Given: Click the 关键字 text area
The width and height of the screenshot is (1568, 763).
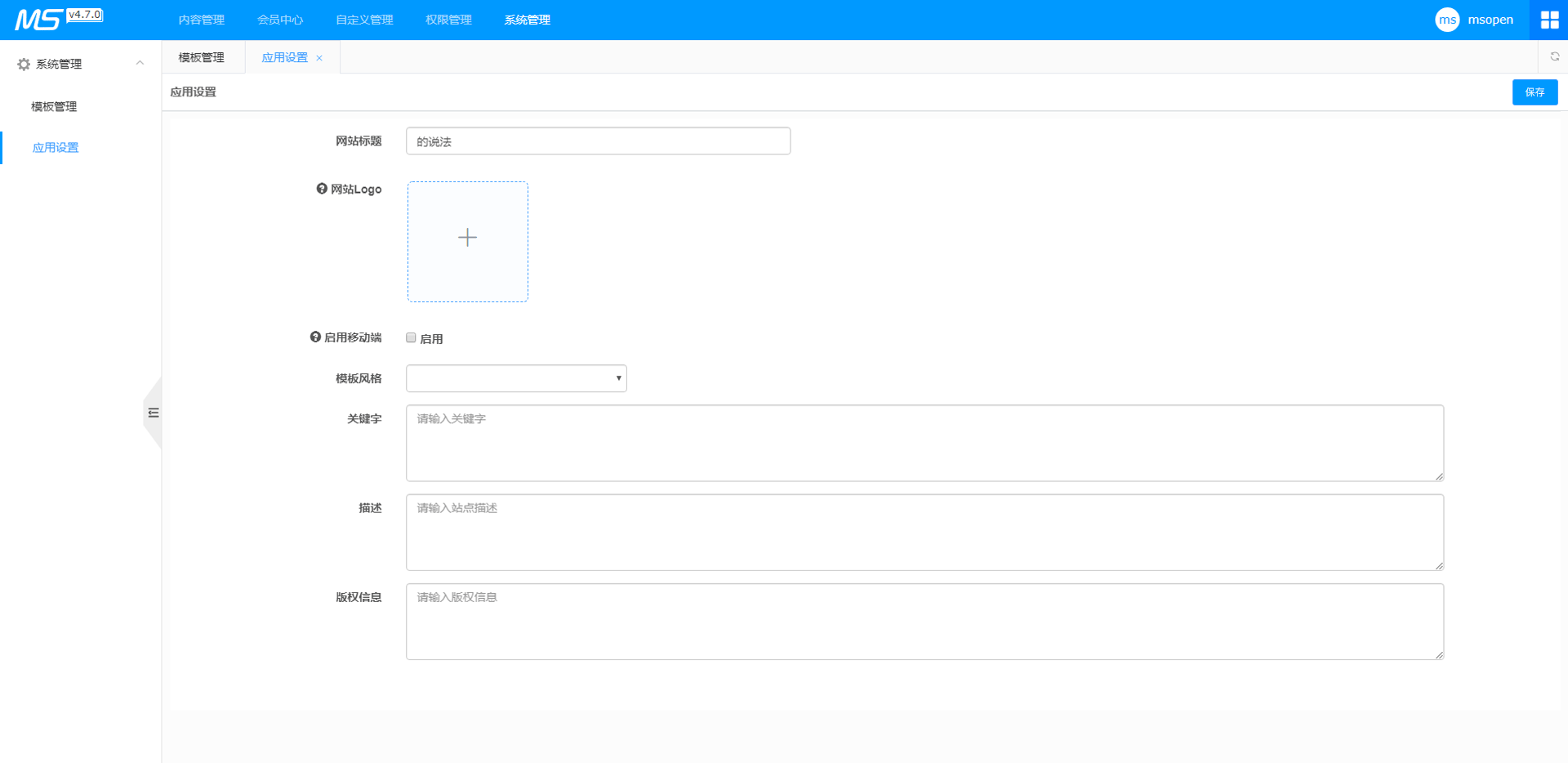Looking at the screenshot, I should point(924,443).
